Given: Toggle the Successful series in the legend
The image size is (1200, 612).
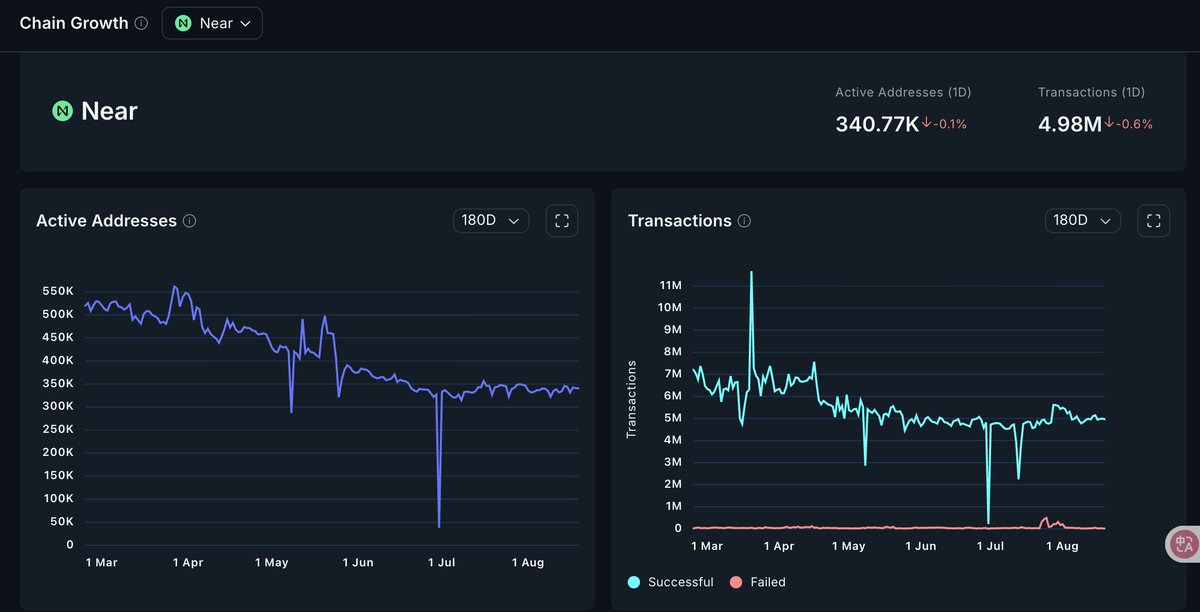Looking at the screenshot, I should [670, 582].
